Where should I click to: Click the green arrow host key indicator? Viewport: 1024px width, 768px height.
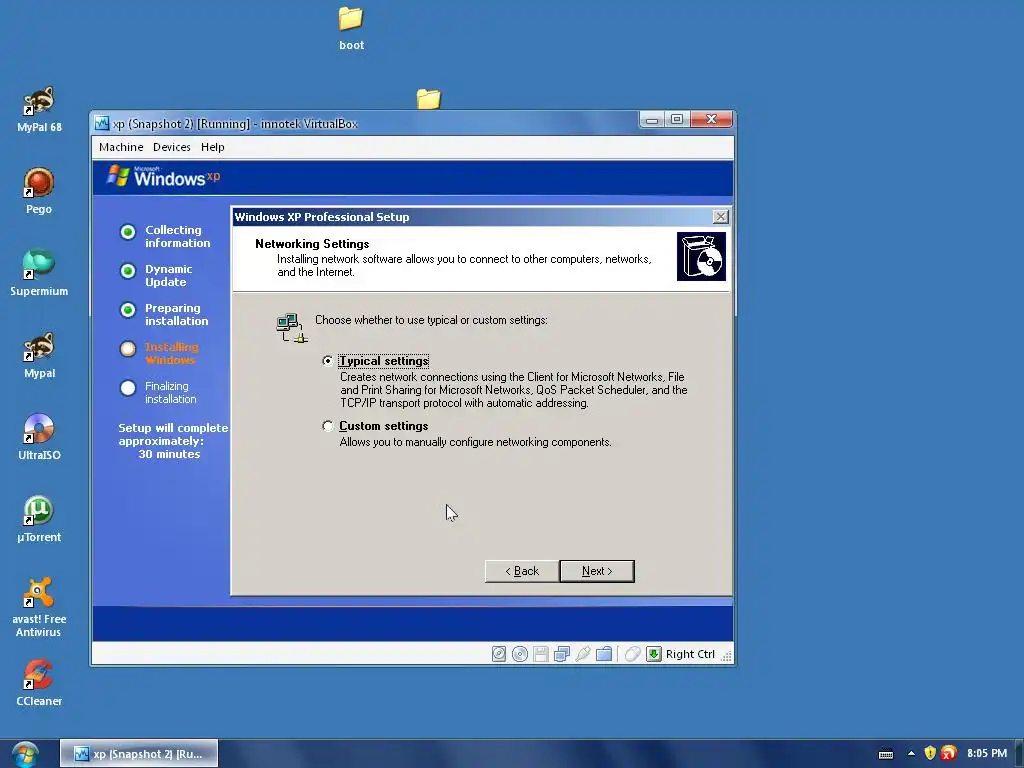pyautogui.click(x=654, y=654)
